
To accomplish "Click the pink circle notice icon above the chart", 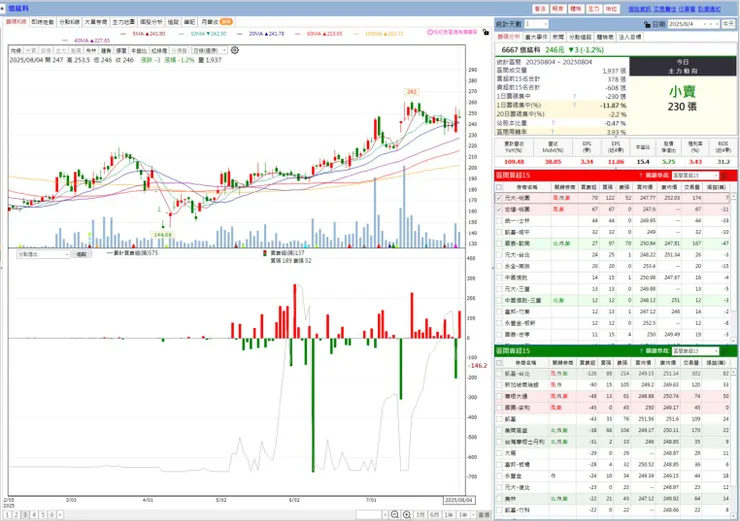I will point(430,32).
